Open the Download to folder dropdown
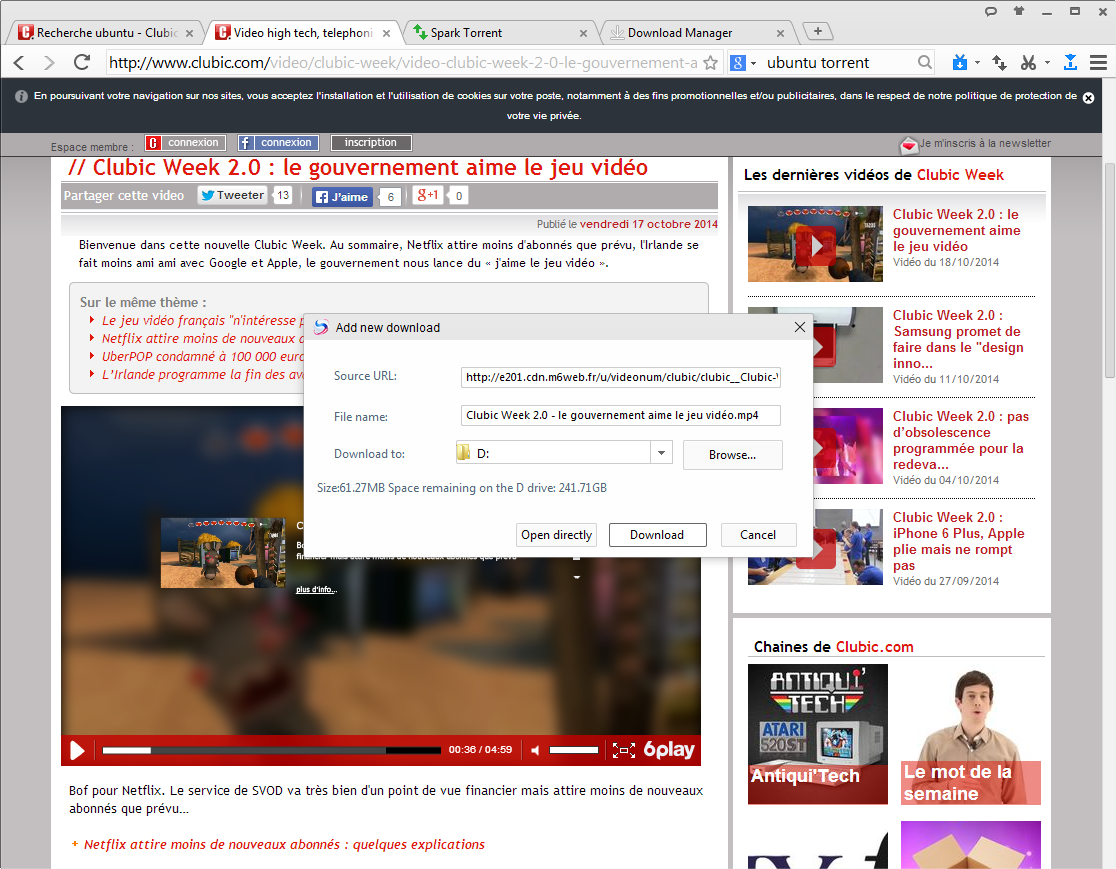The image size is (1116, 869). pos(661,453)
